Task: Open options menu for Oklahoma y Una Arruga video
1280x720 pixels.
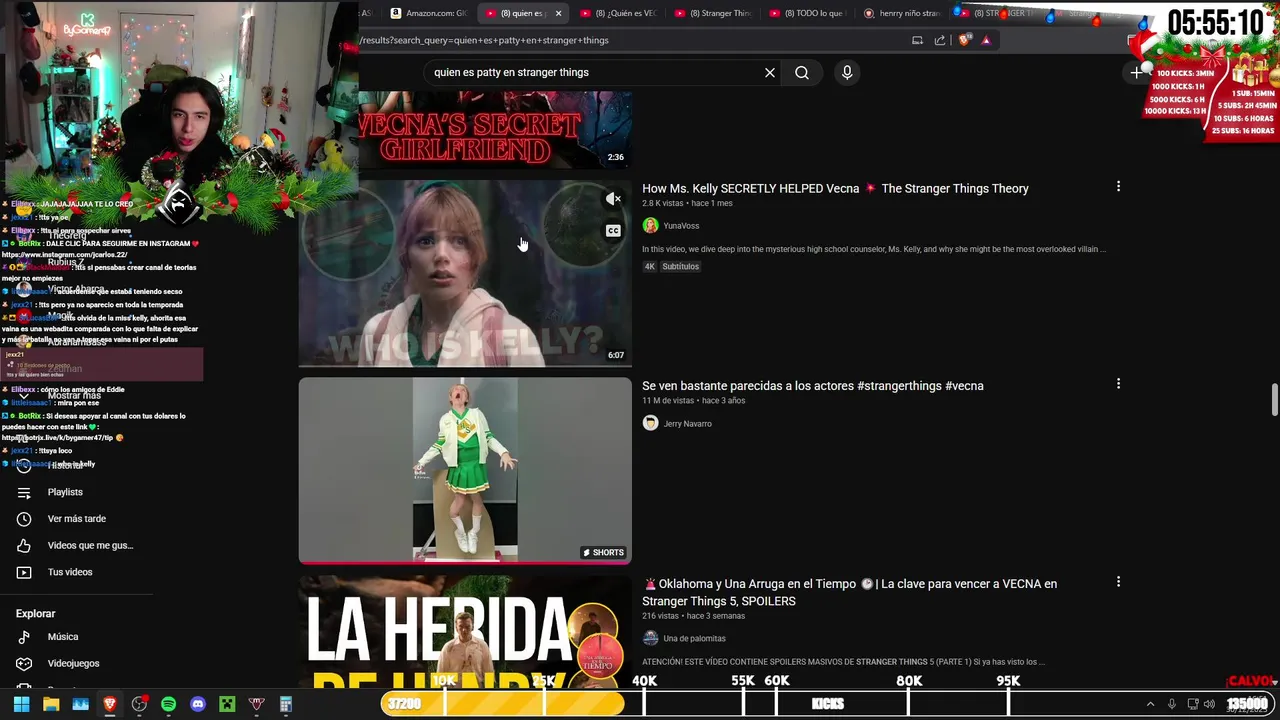Action: point(1118,582)
